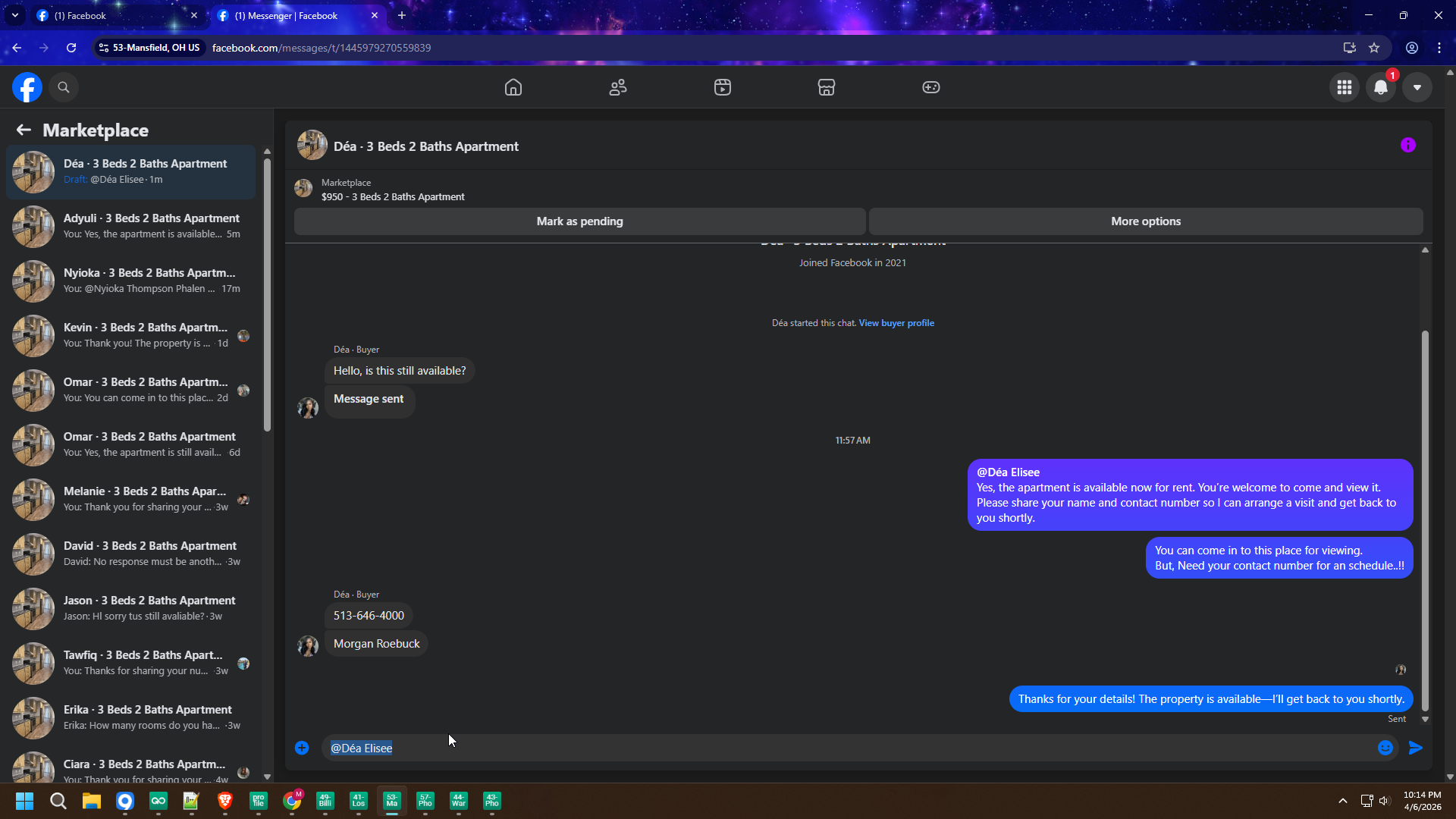This screenshot has height=819, width=1456.
Task: Open the Déa conversation in the list
Action: pyautogui.click(x=131, y=172)
